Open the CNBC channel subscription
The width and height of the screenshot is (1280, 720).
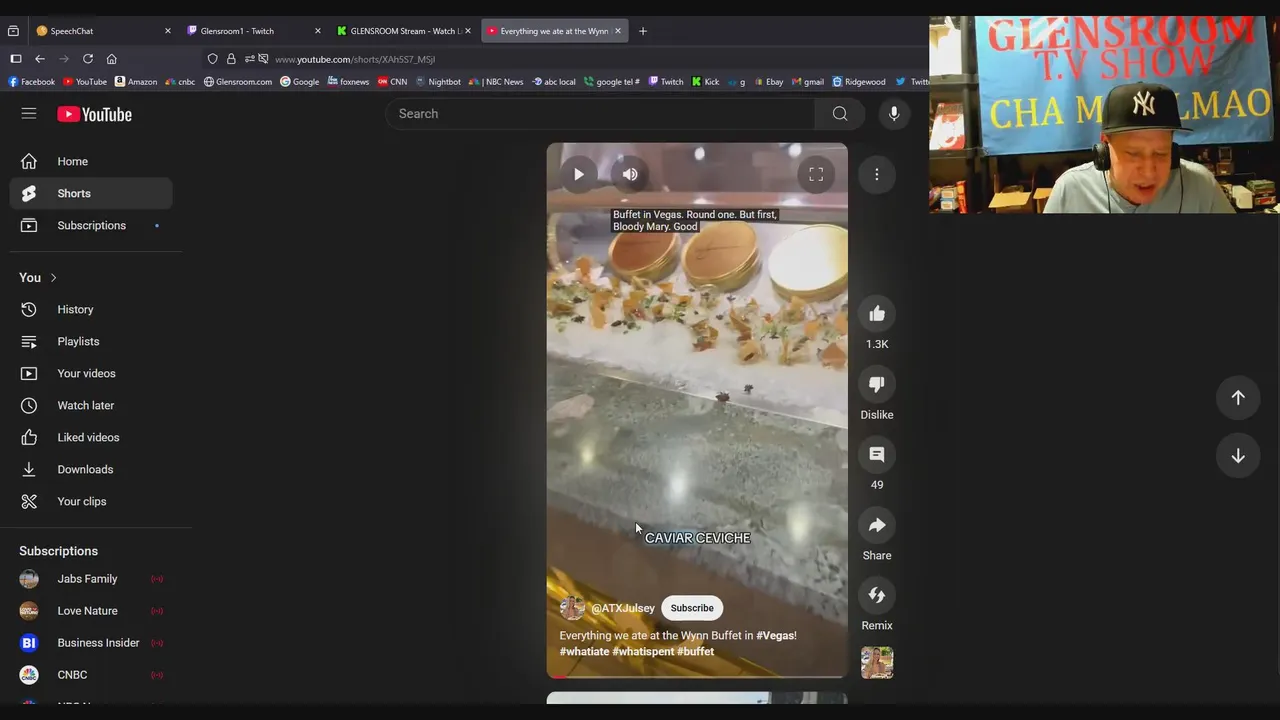point(91,675)
